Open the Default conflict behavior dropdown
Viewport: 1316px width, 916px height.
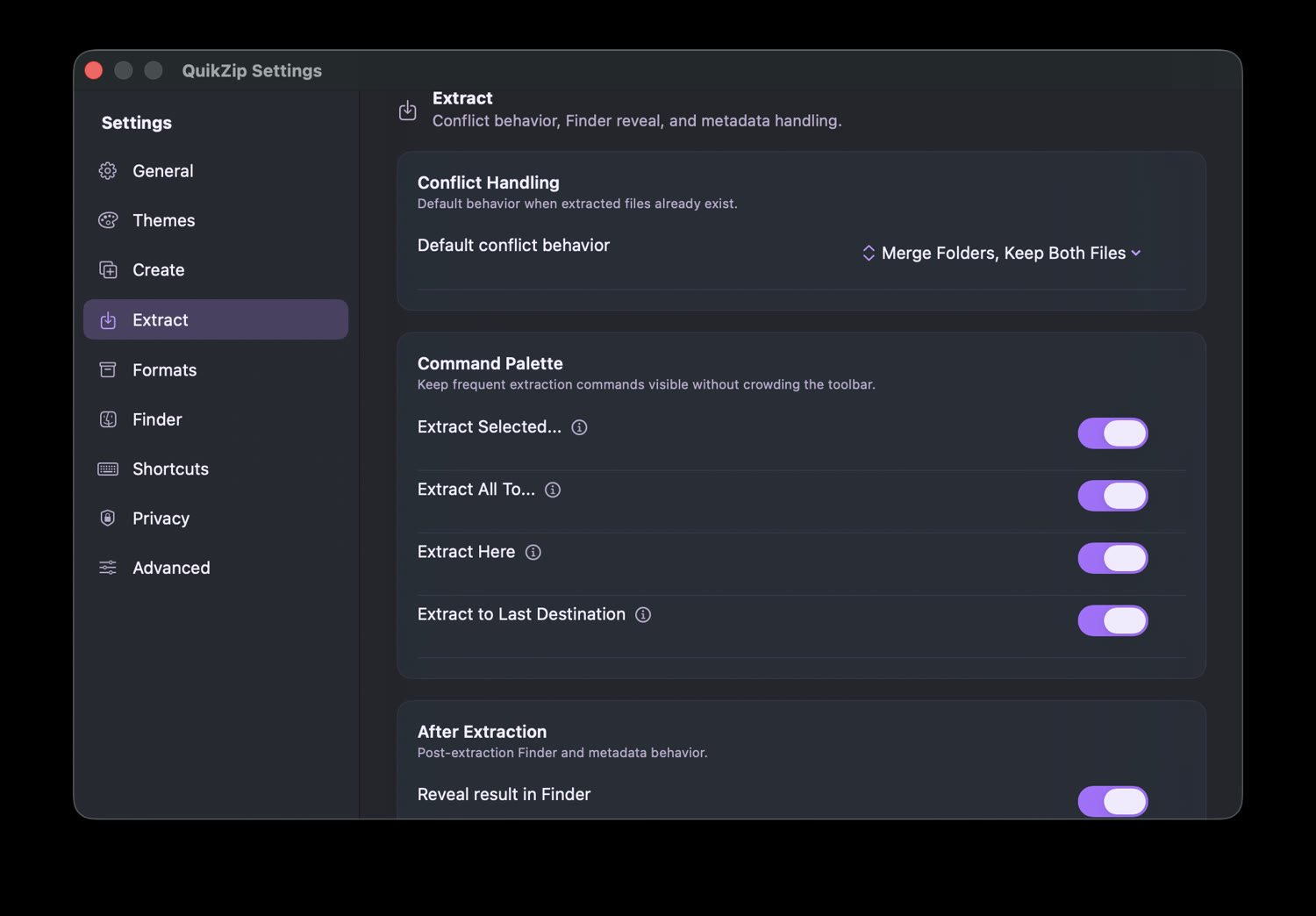tap(1002, 253)
